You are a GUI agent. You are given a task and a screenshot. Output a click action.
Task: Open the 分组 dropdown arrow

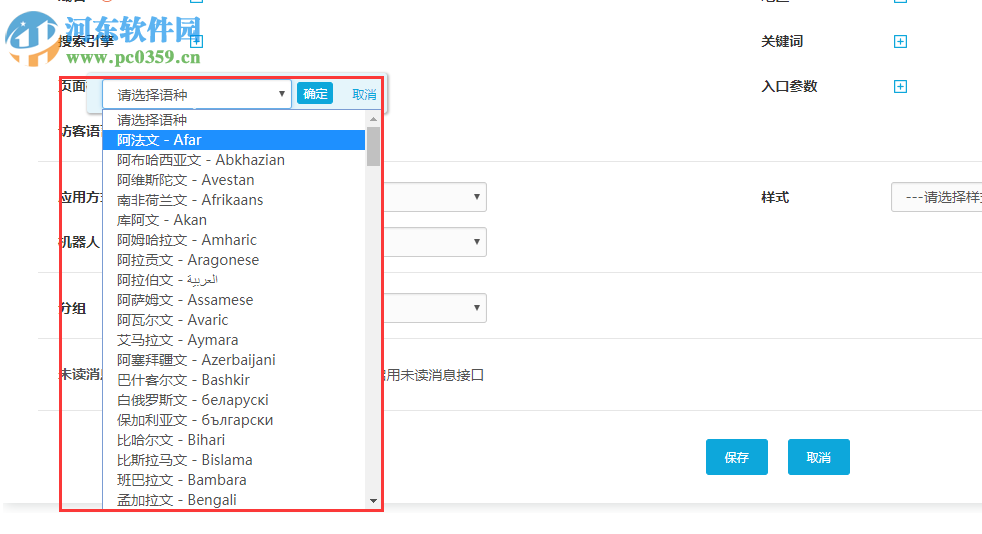point(478,308)
